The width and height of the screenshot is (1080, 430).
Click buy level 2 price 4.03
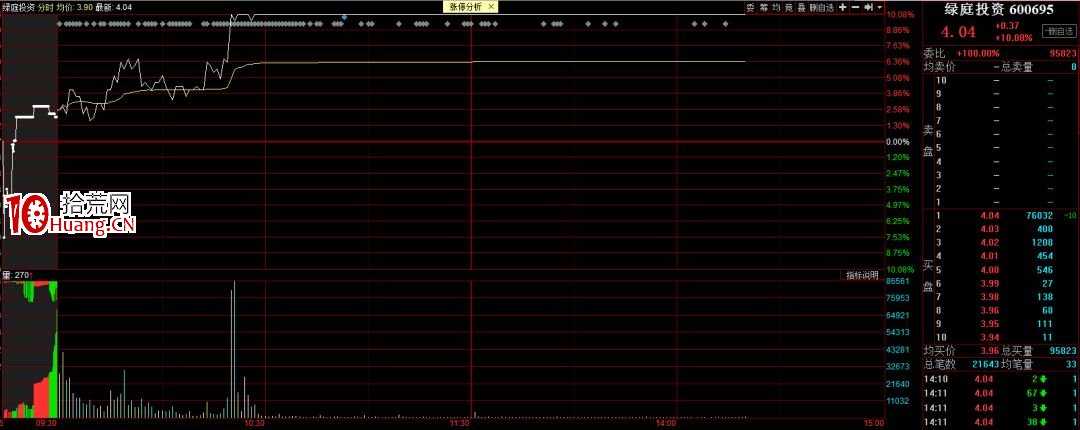[989, 229]
